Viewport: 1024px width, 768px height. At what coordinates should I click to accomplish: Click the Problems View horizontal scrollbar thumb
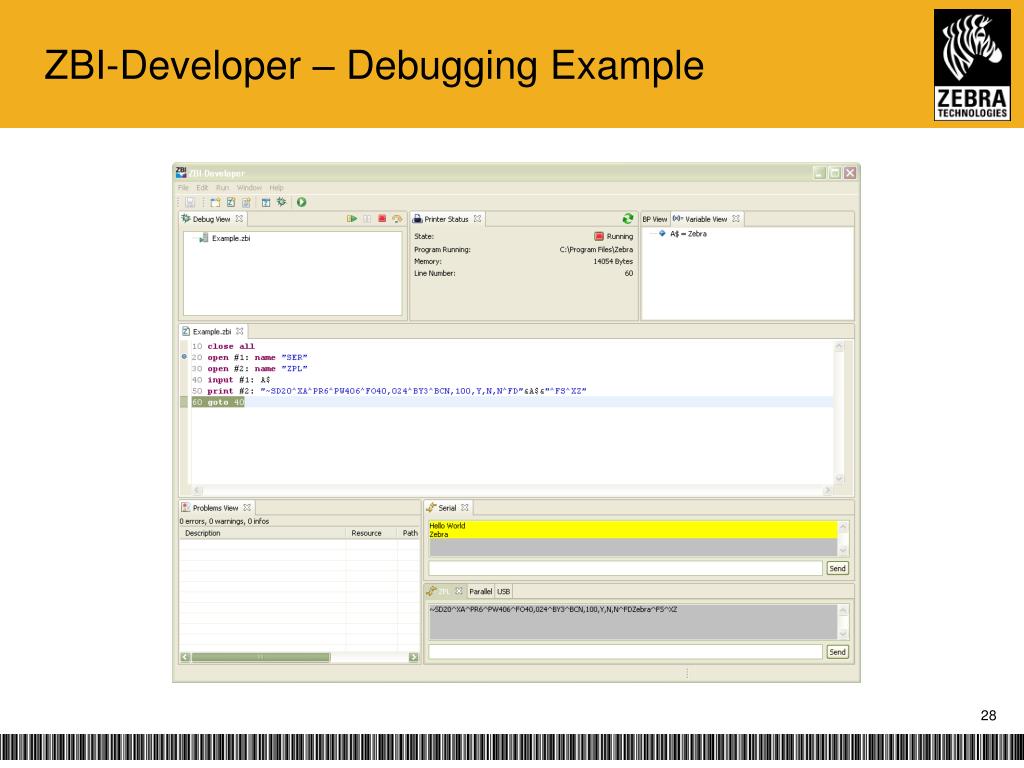261,657
